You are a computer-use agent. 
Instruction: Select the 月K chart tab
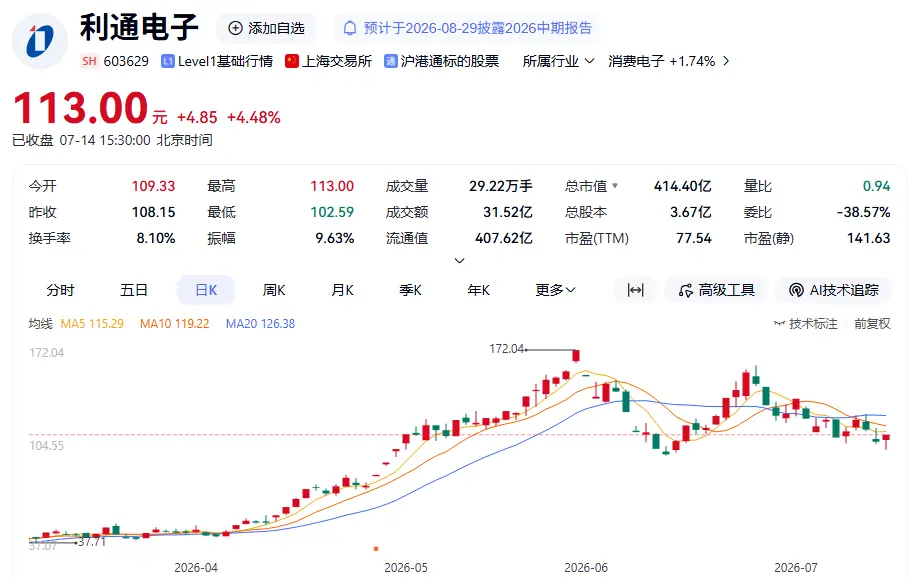(343, 290)
